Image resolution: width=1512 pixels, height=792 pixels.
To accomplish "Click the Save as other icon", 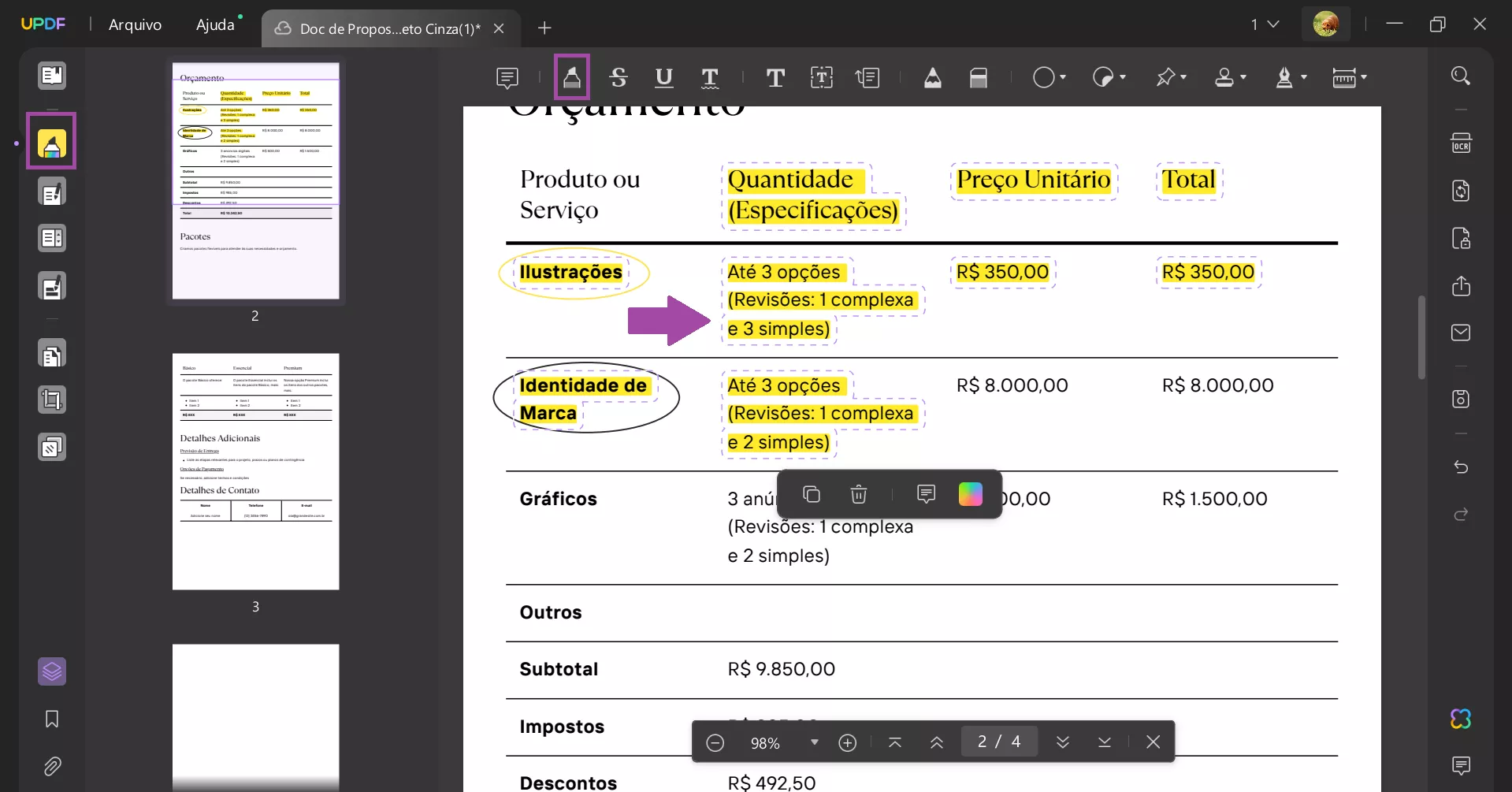I will point(1461,399).
